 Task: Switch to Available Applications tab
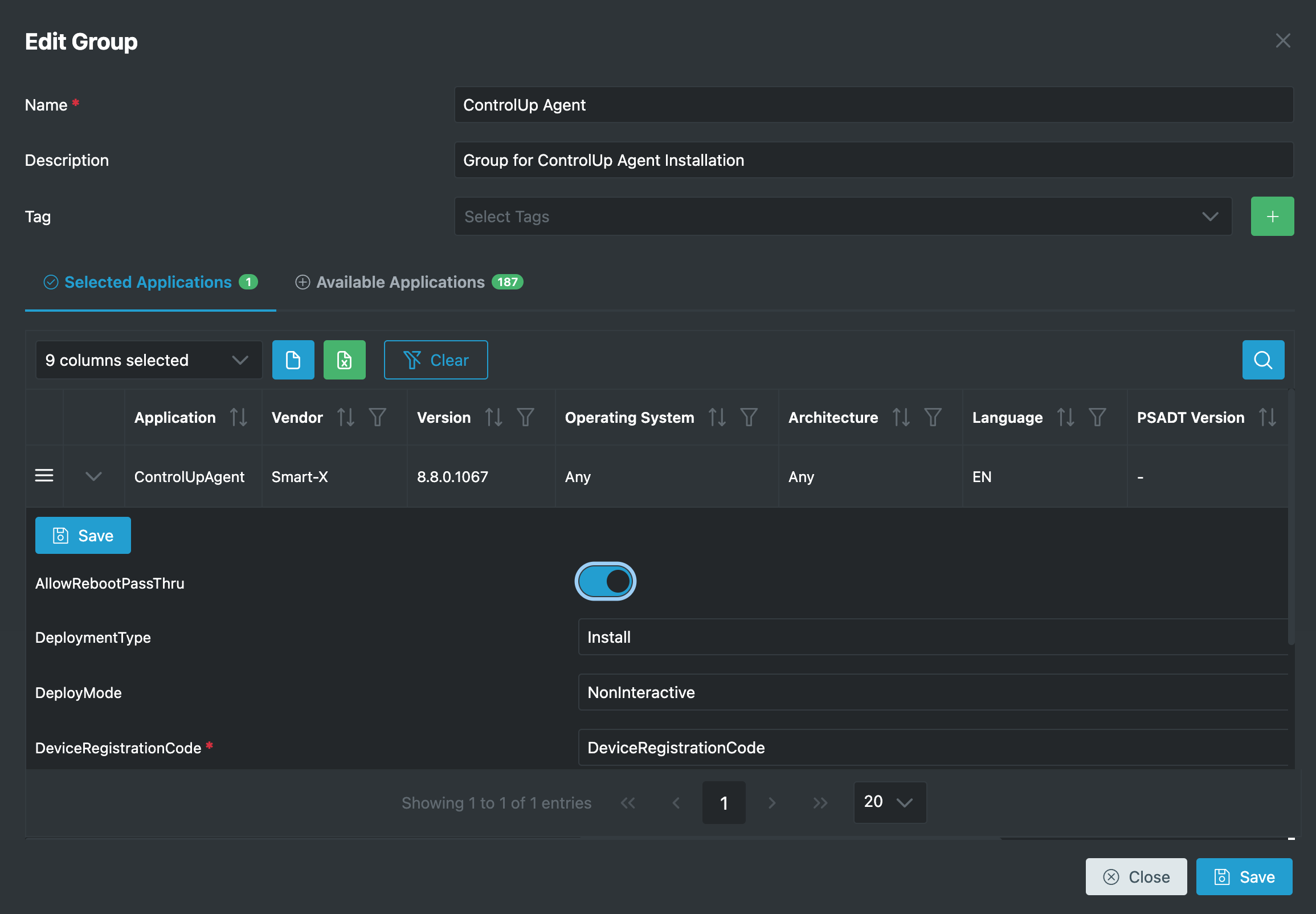pos(408,282)
